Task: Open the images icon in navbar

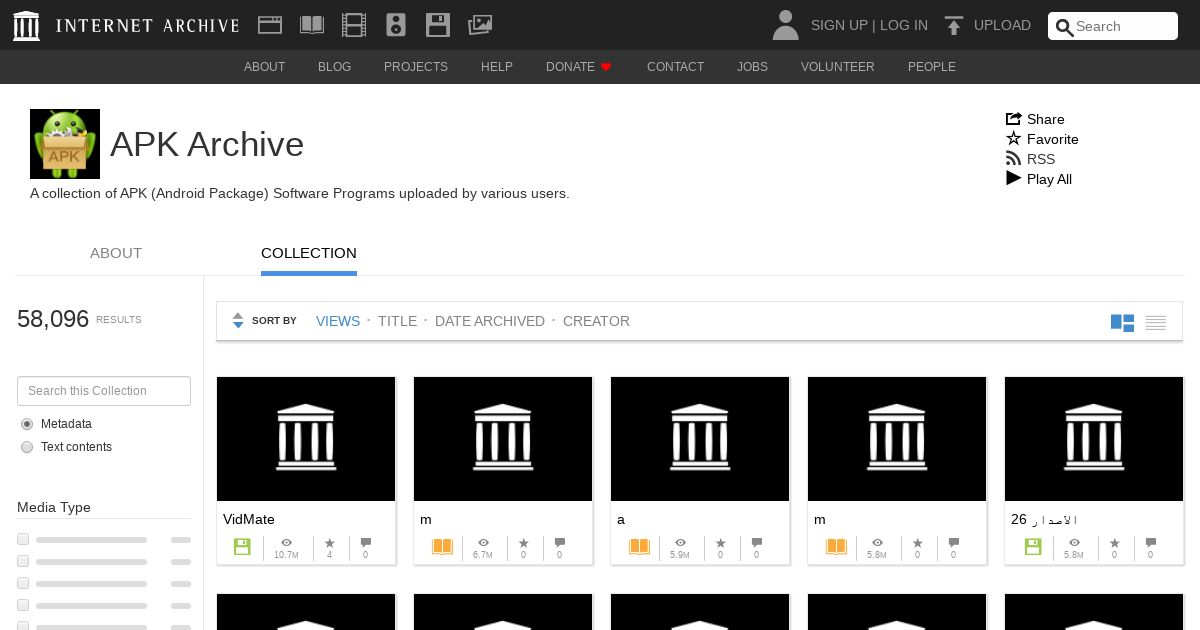Action: coord(480,25)
